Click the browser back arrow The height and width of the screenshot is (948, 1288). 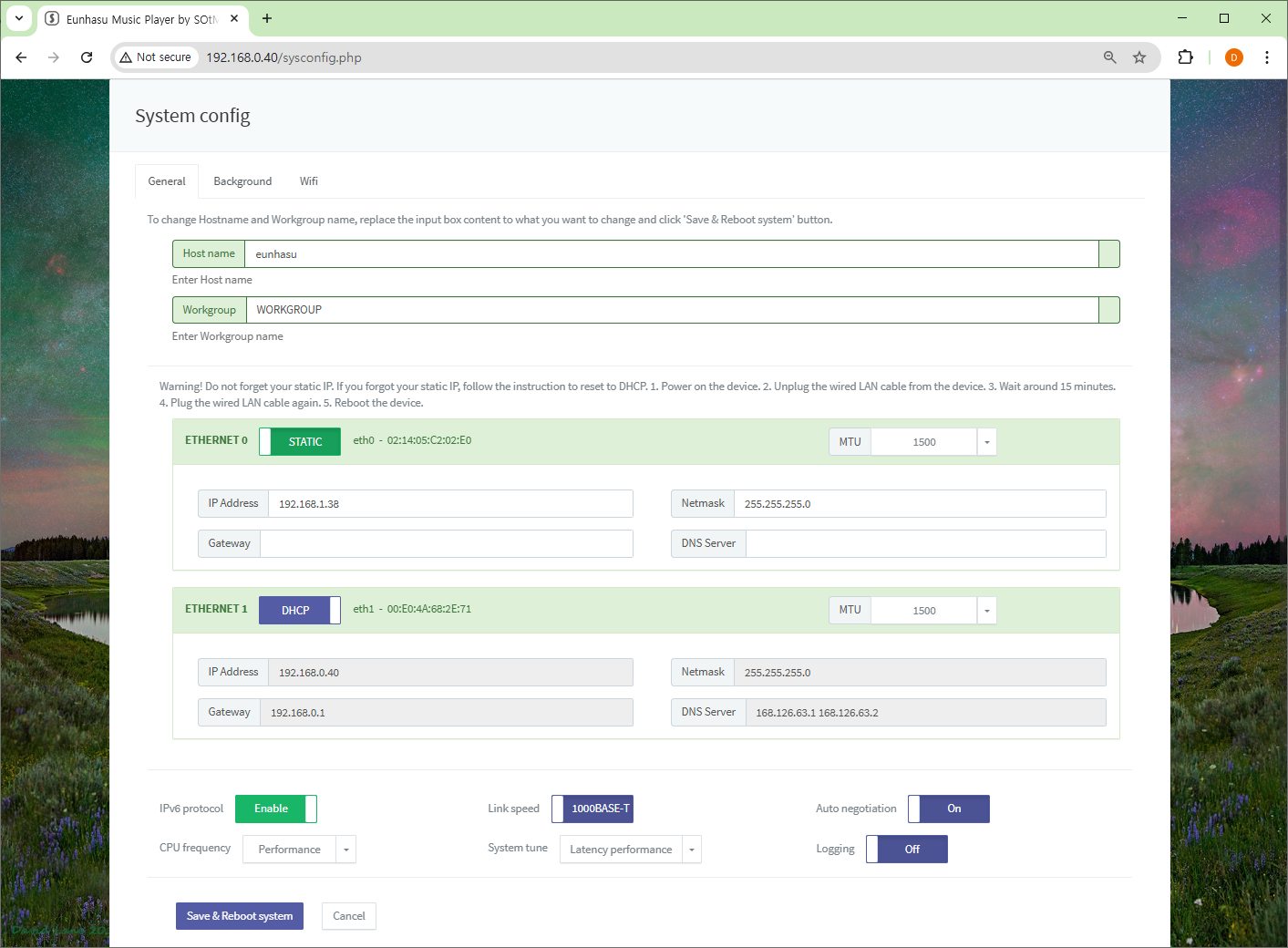21,57
